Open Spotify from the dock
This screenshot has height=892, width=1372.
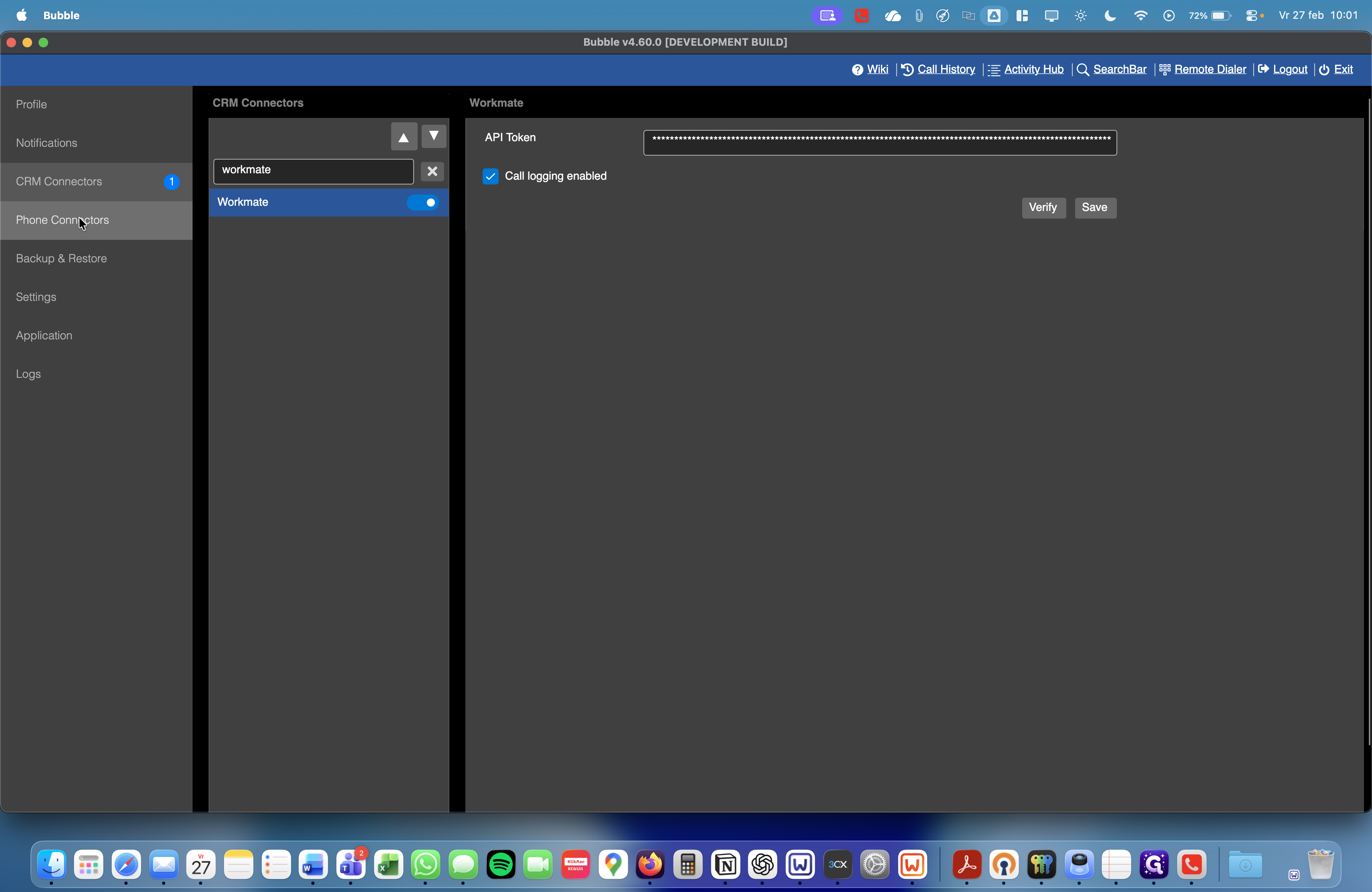tap(500, 864)
